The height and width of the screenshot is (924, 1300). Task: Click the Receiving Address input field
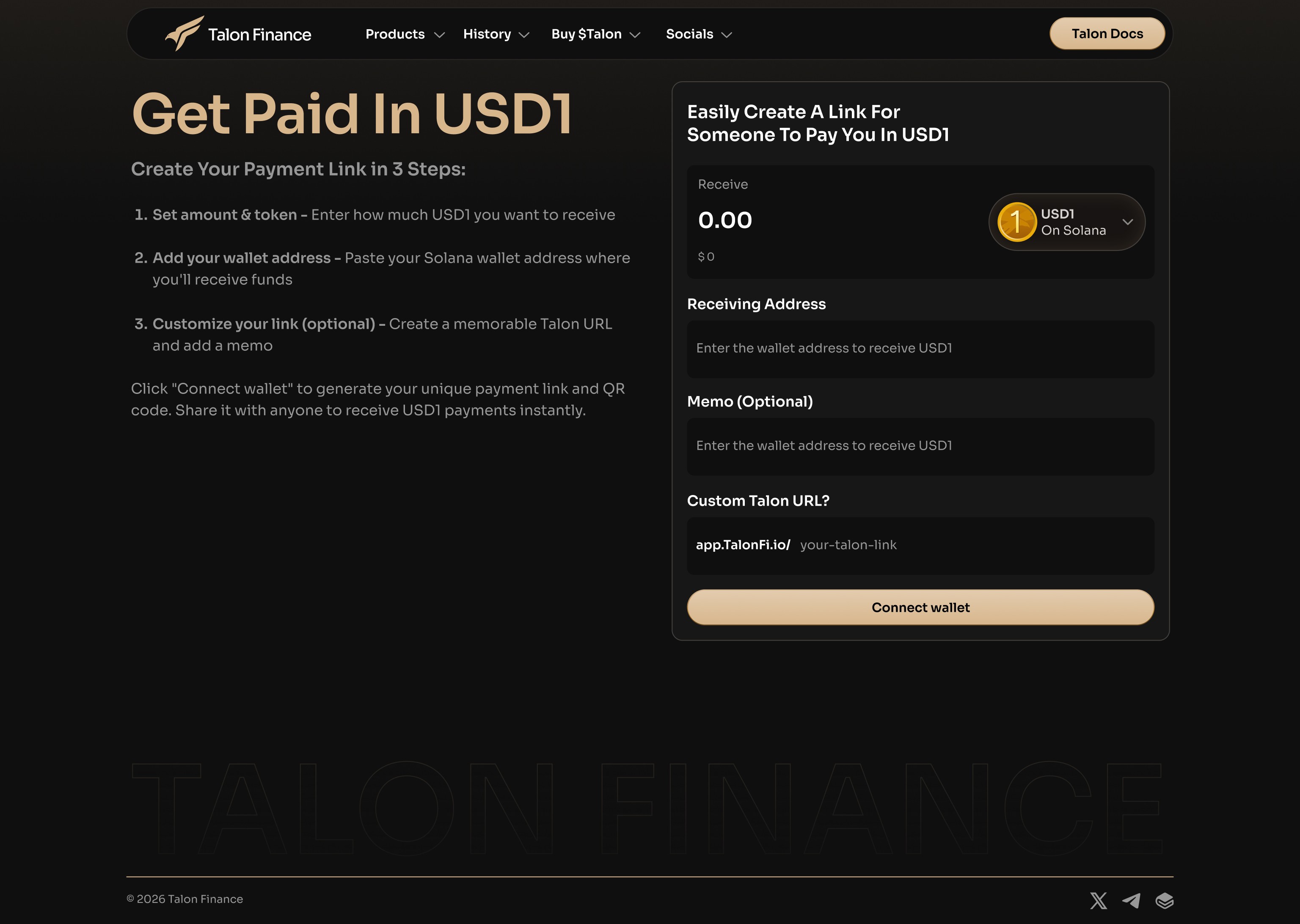pos(920,348)
